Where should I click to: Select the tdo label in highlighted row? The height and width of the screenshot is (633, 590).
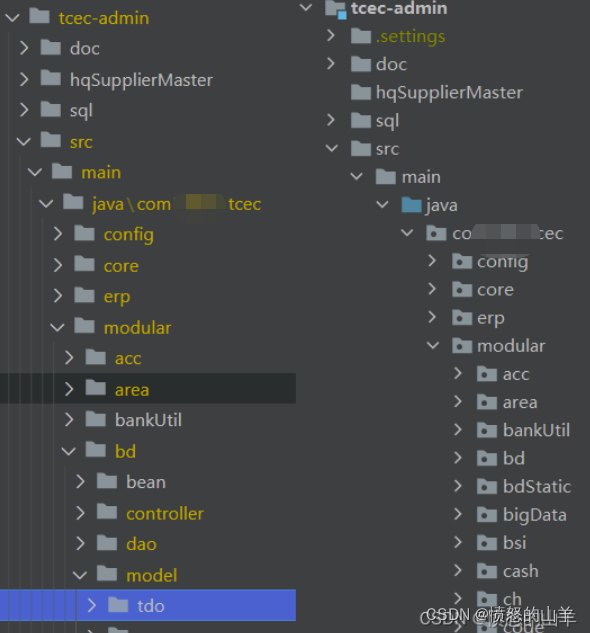[151, 606]
